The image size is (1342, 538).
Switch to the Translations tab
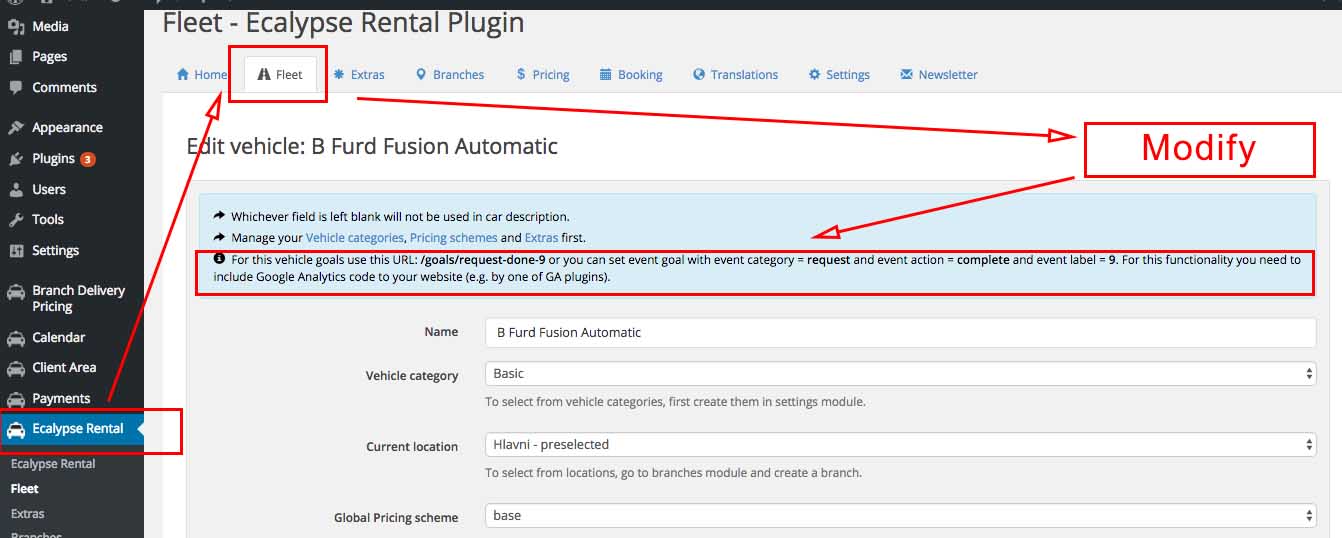pos(735,74)
